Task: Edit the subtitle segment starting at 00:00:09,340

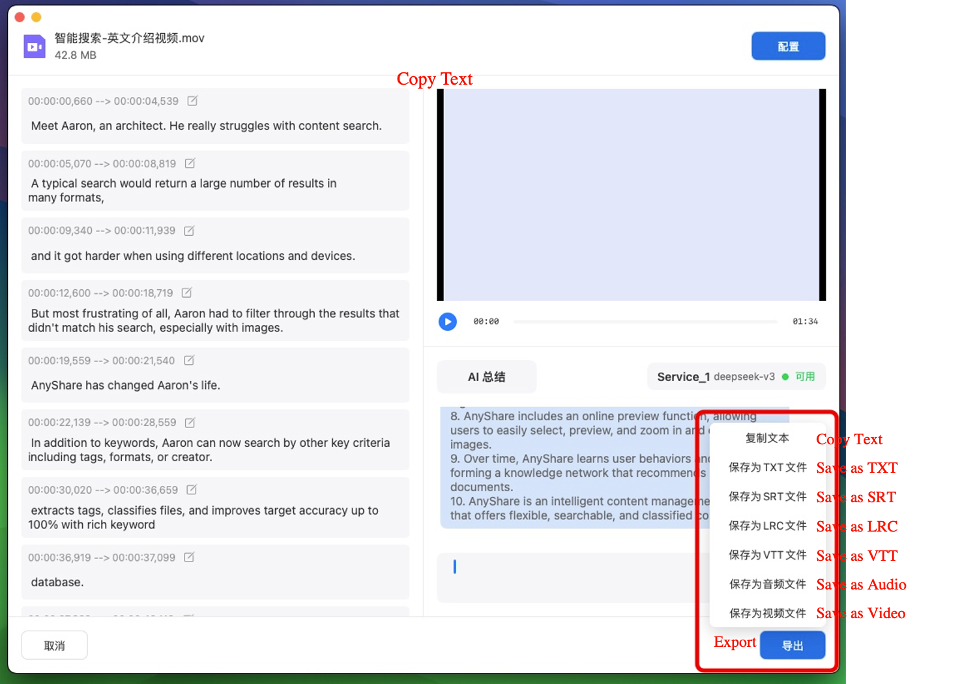Action: pos(190,230)
